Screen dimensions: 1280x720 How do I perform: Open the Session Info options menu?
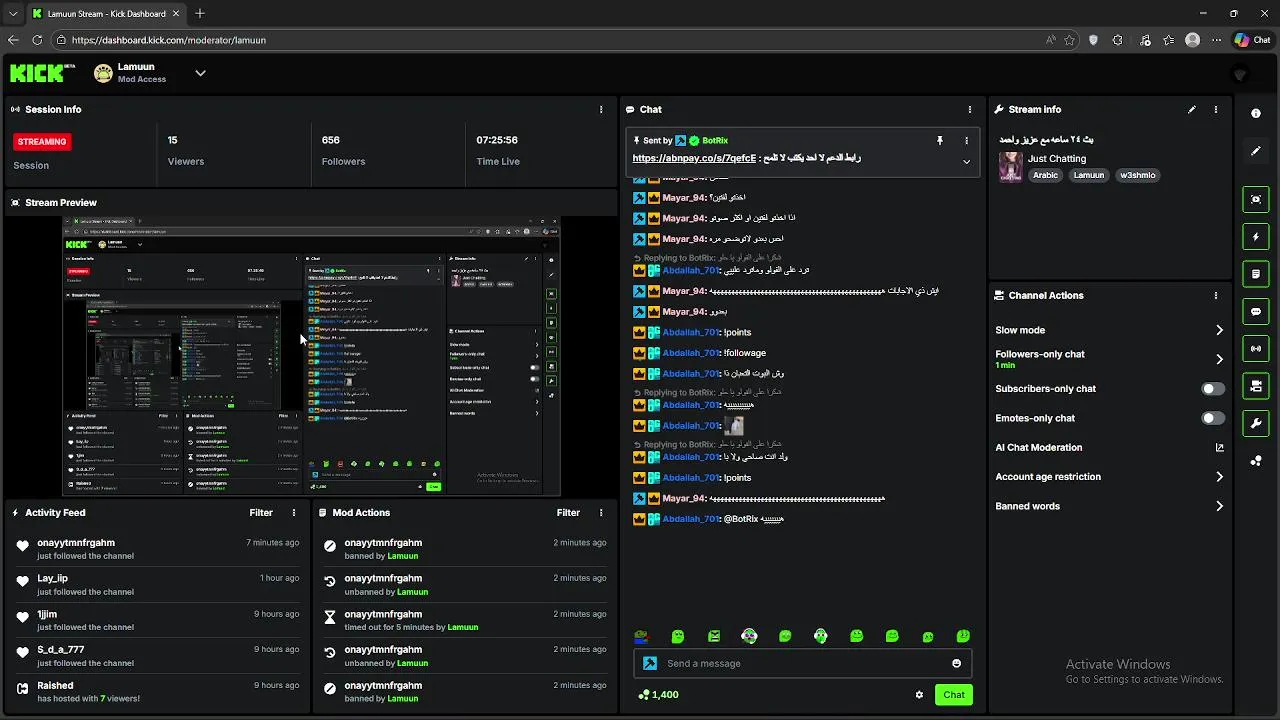601,109
